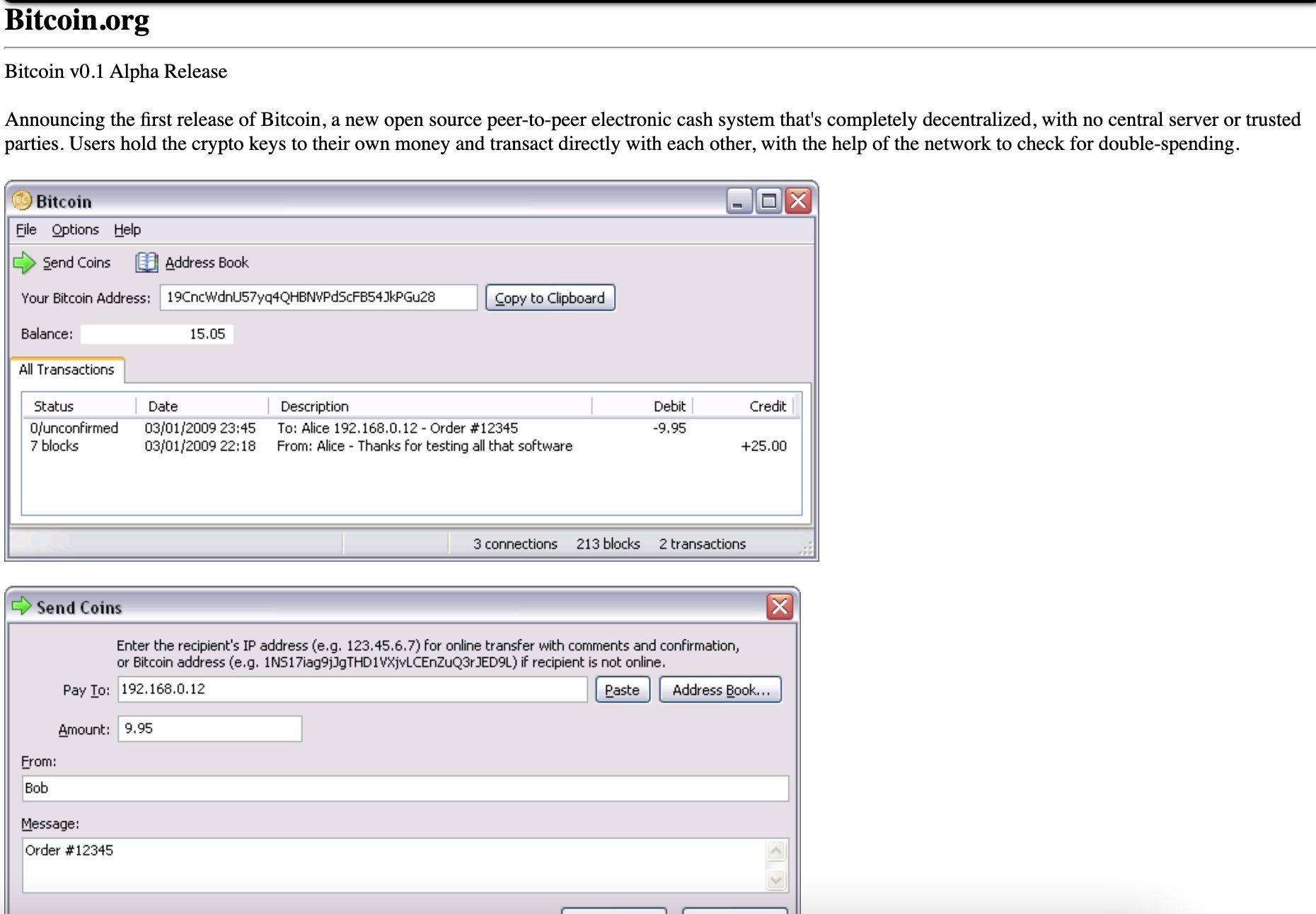The image size is (1316, 914).
Task: Click the Message text area
Action: [394, 865]
